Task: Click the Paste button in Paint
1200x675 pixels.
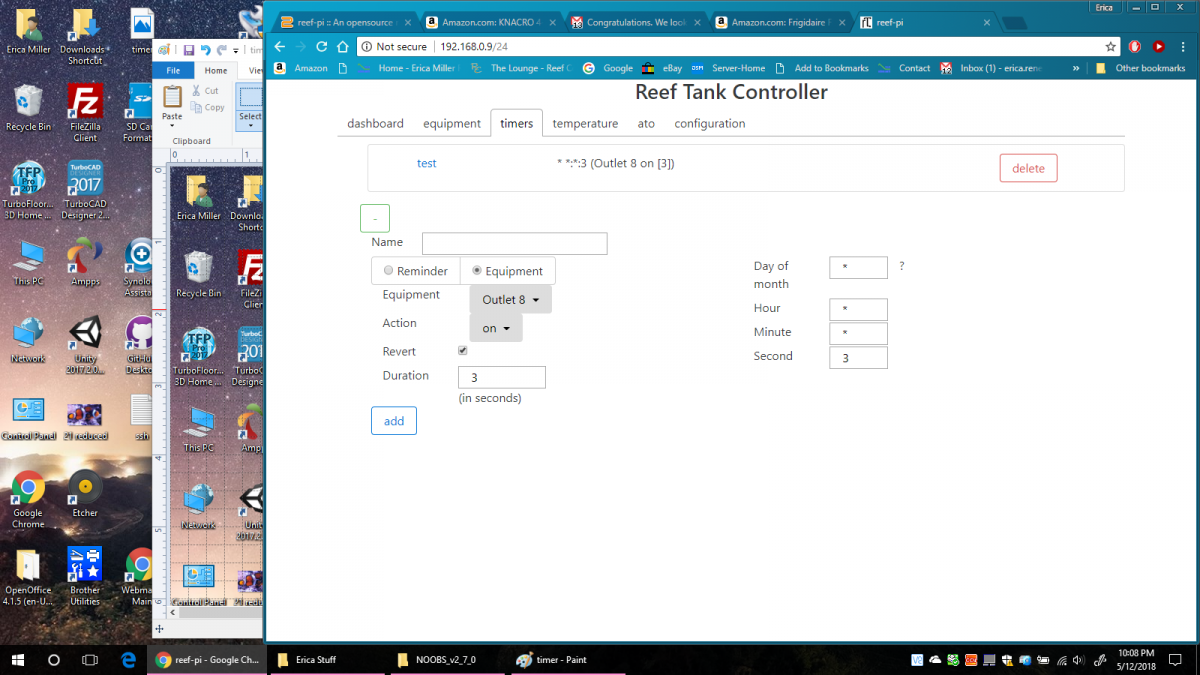Action: pos(172,105)
